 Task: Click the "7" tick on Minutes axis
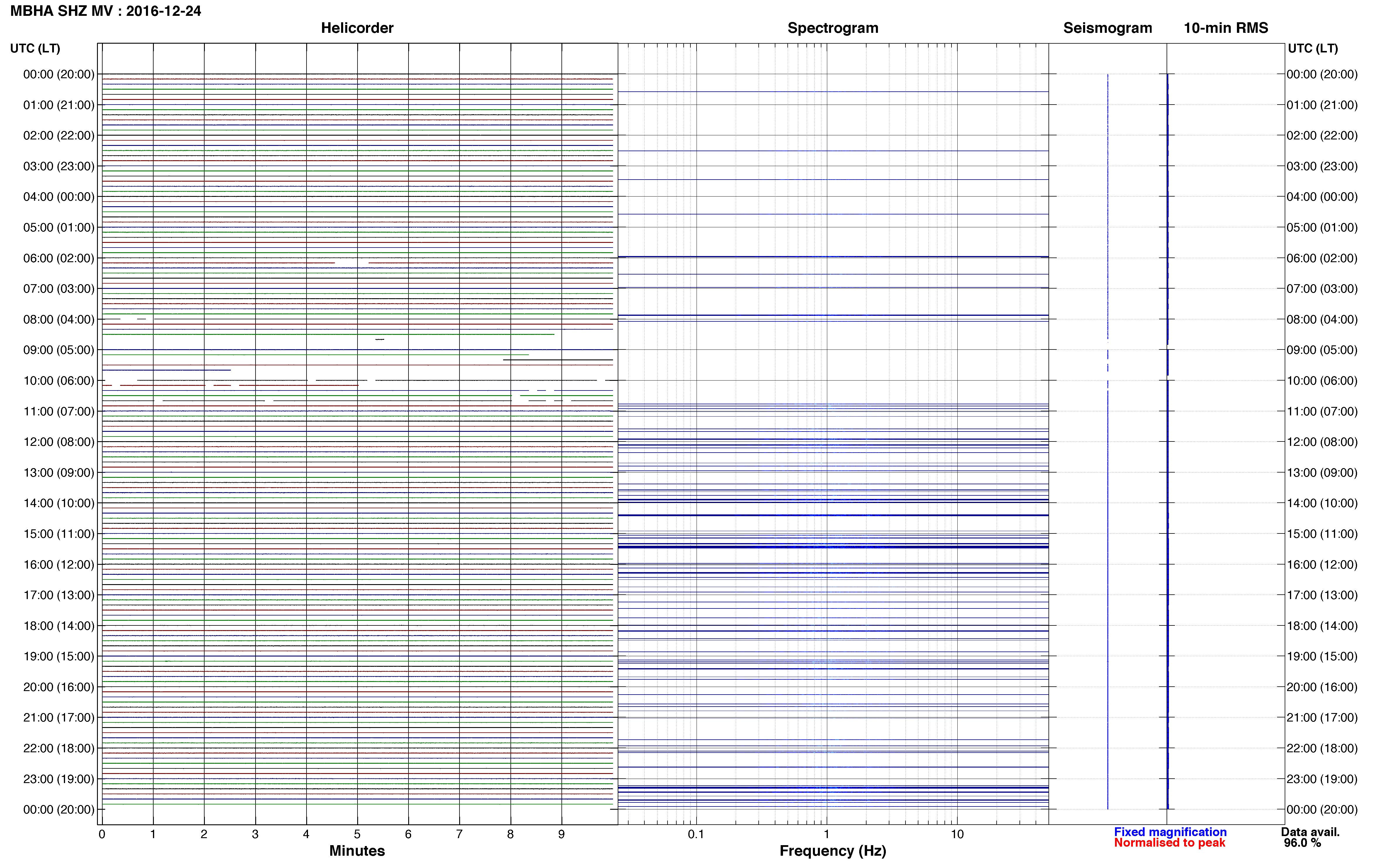[x=459, y=834]
